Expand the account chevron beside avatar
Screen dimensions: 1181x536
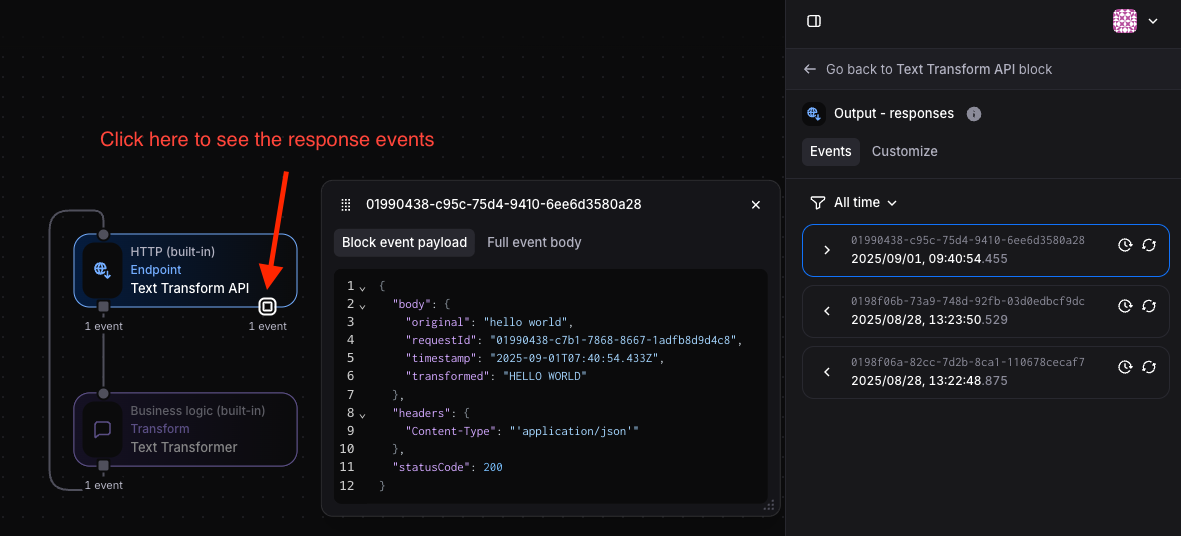[1152, 21]
